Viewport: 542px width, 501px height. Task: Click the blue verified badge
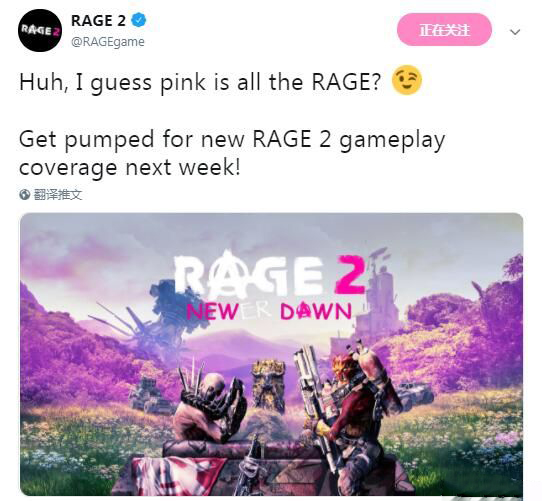pos(139,20)
